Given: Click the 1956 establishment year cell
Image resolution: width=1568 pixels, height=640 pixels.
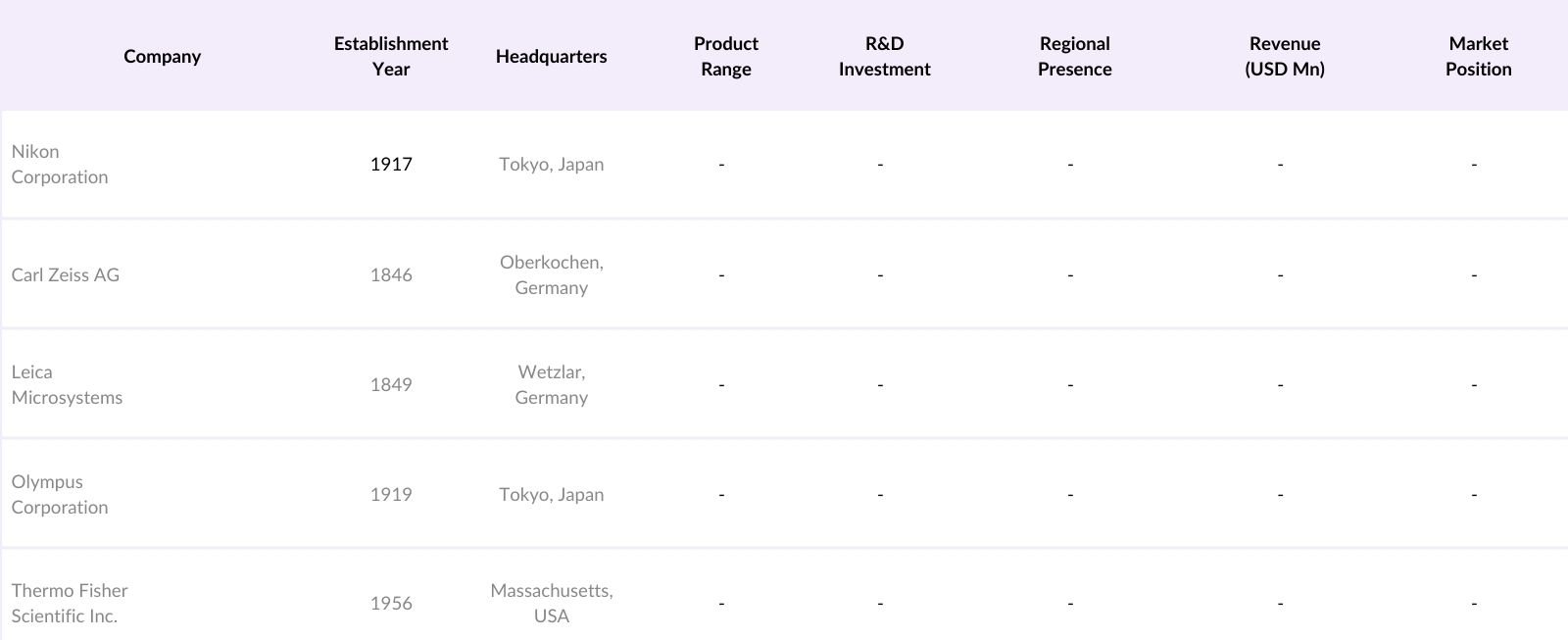Looking at the screenshot, I should pyautogui.click(x=391, y=603).
